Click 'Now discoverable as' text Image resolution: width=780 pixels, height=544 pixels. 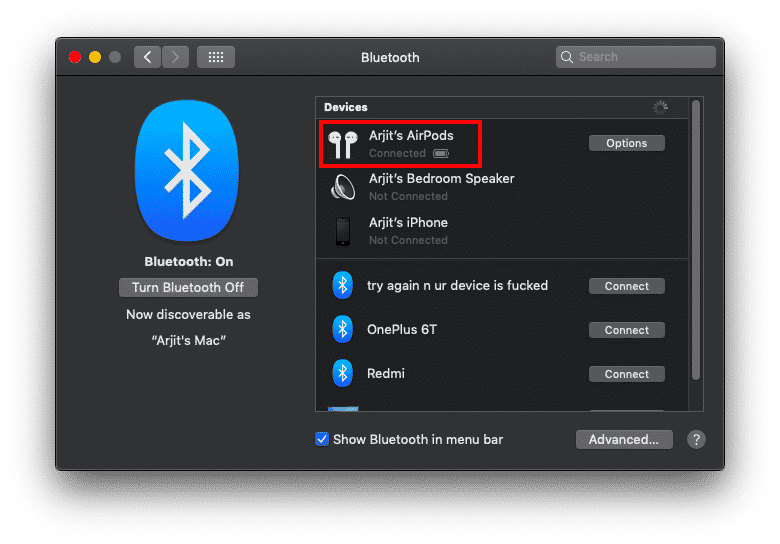[188, 315]
